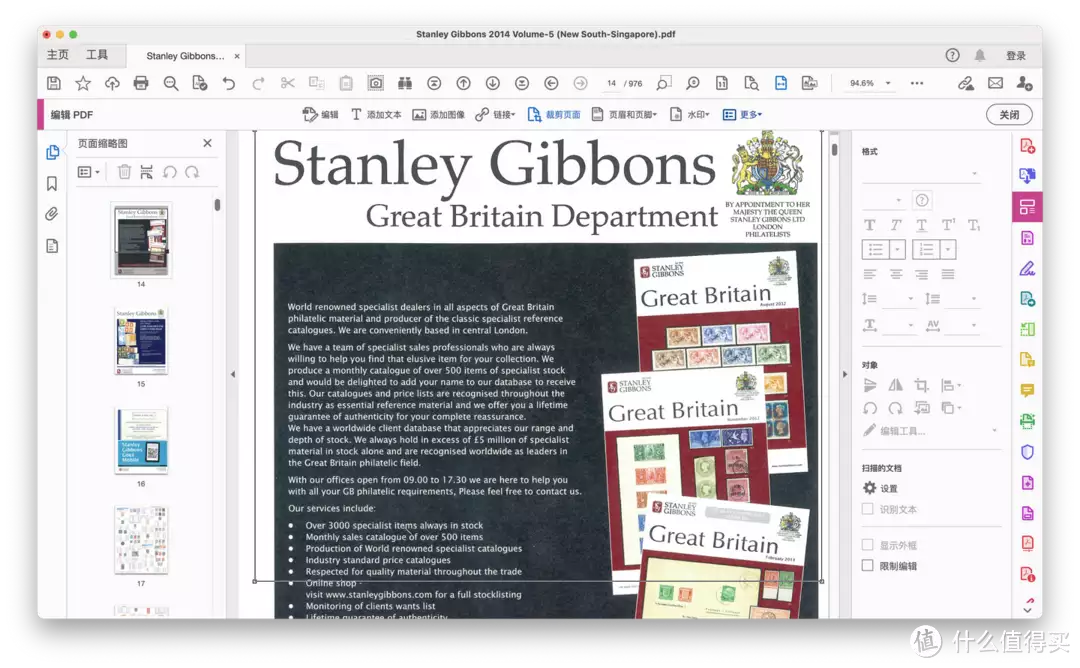Add the file to starred with star icon

pos(83,83)
